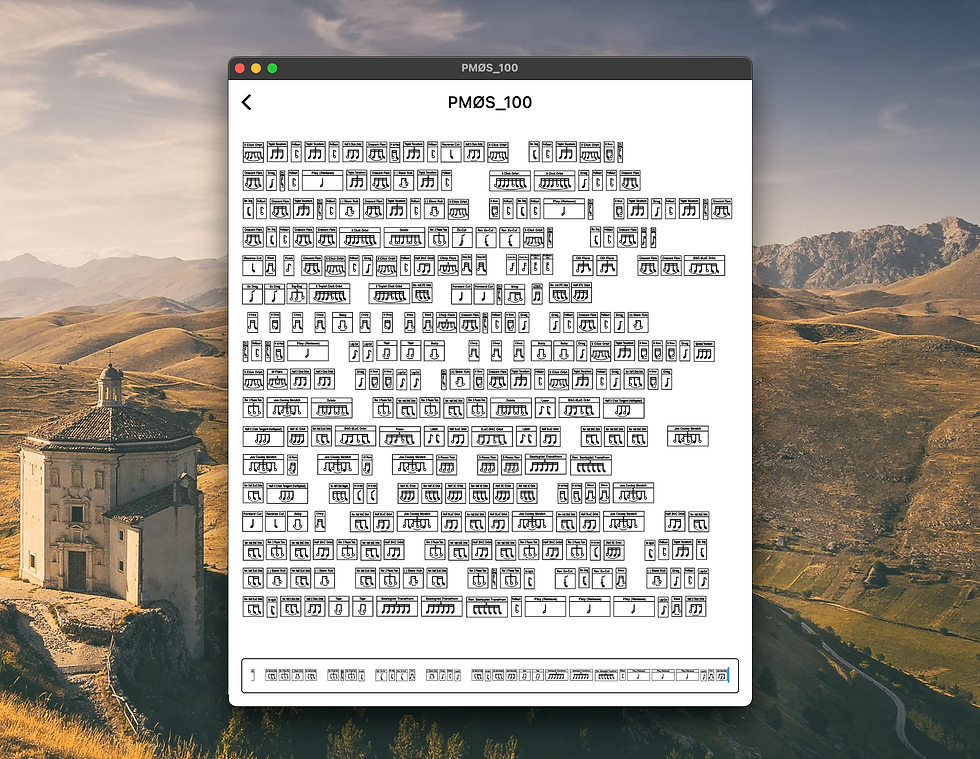Select the 5 Click Grid pattern tile
This screenshot has width=980, height=759.
251,150
